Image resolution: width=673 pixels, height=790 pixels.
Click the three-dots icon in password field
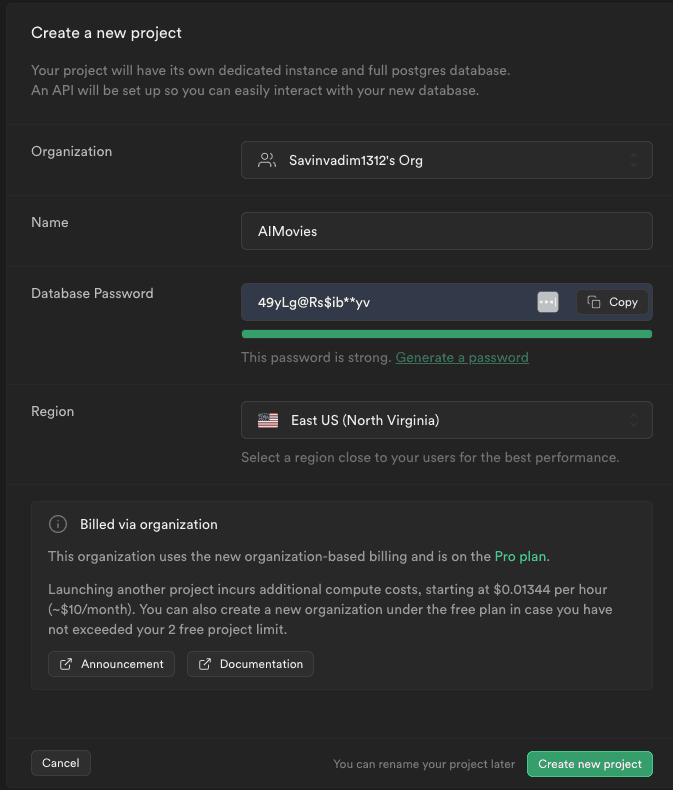click(547, 302)
